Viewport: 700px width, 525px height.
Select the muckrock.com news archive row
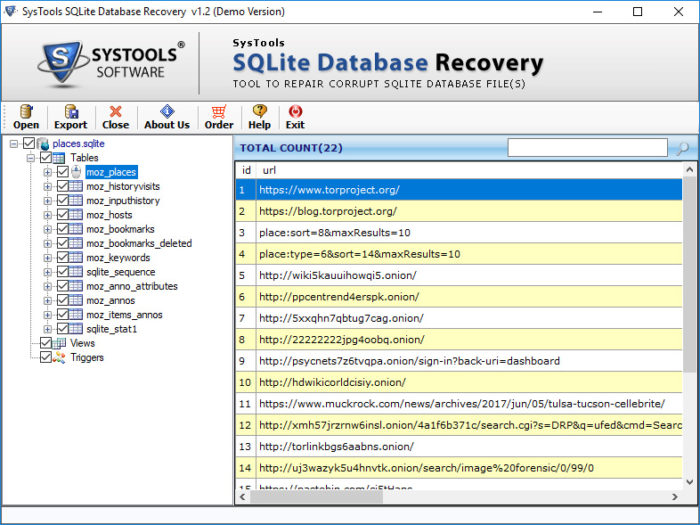459,404
